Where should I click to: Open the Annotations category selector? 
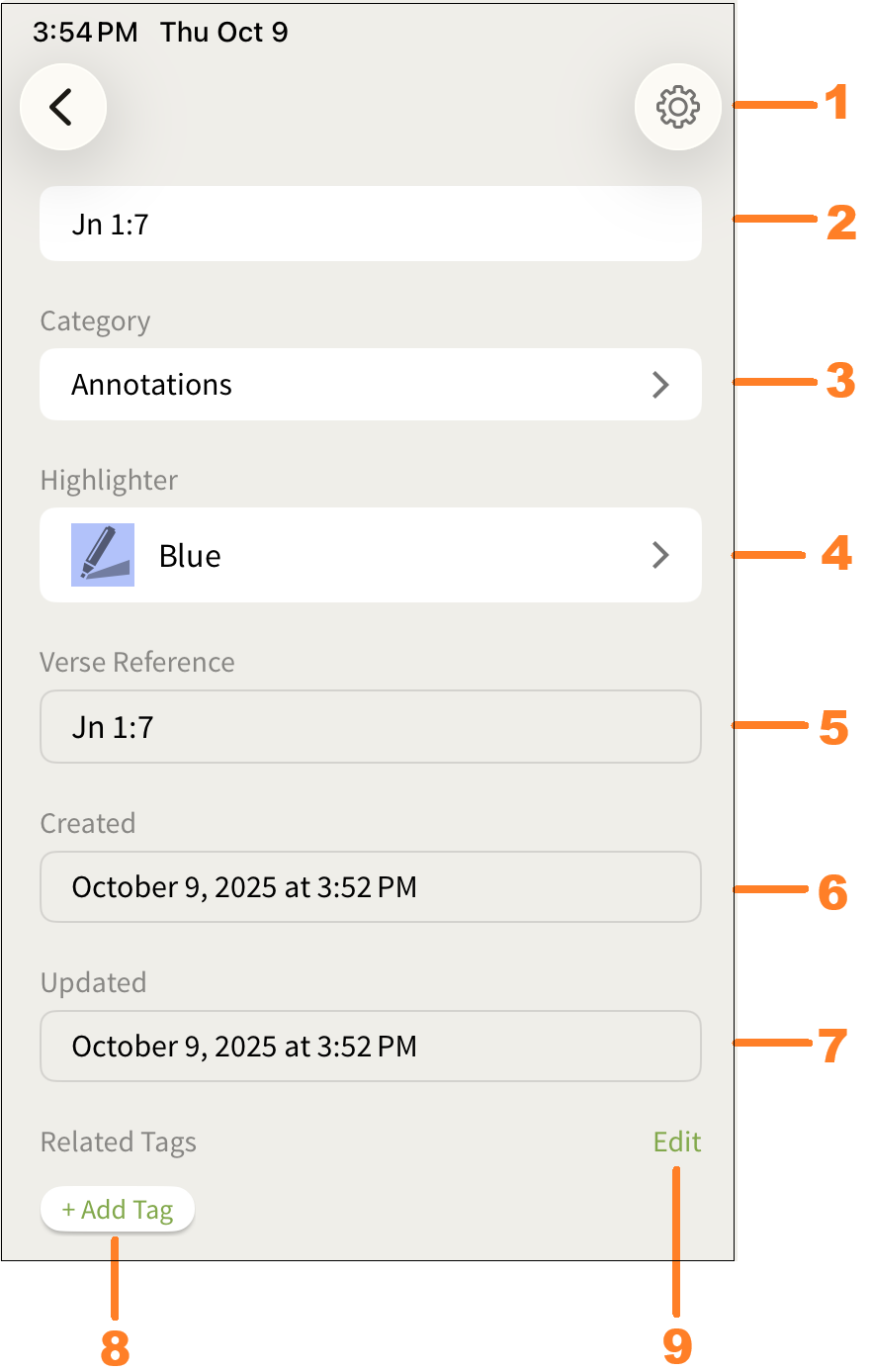pyautogui.click(x=370, y=385)
